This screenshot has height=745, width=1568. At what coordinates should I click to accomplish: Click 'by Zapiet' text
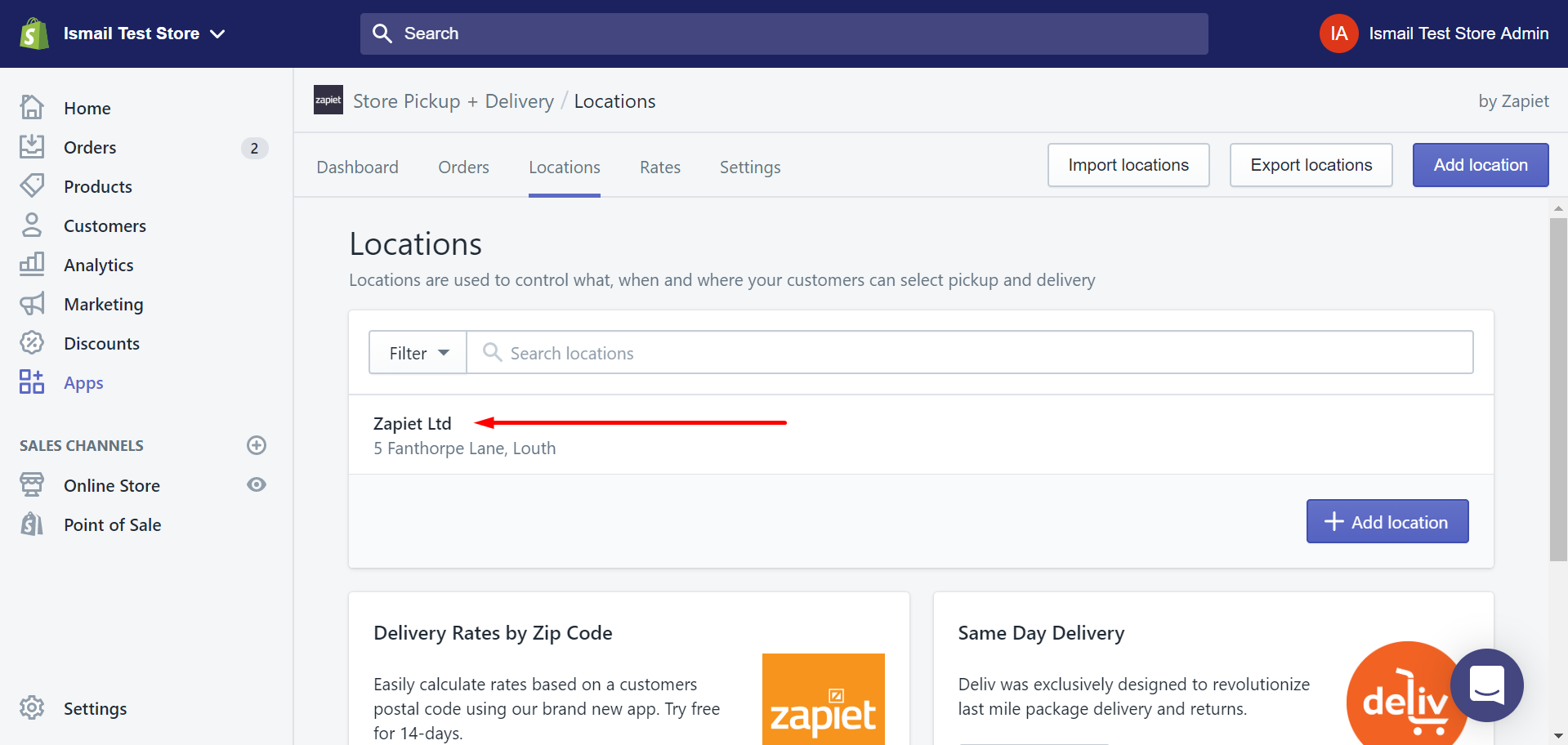click(1513, 100)
